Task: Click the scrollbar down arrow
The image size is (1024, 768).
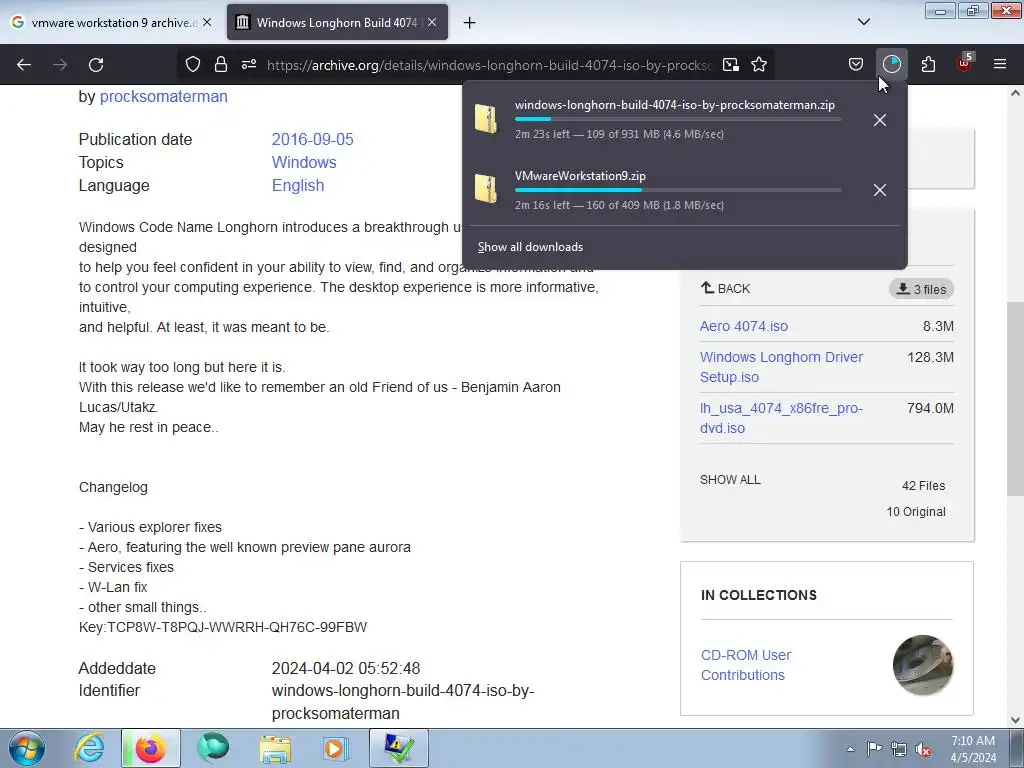Action: coord(1016,720)
